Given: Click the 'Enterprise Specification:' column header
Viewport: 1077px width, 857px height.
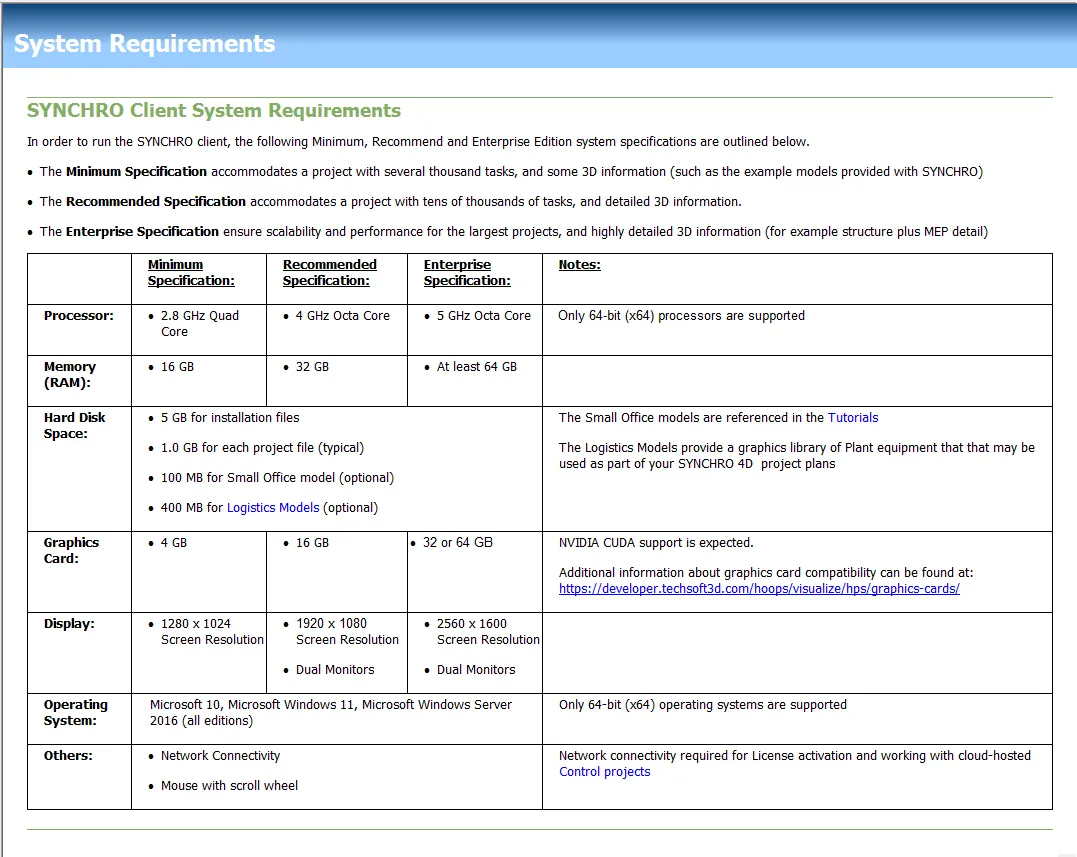Looking at the screenshot, I should point(467,273).
